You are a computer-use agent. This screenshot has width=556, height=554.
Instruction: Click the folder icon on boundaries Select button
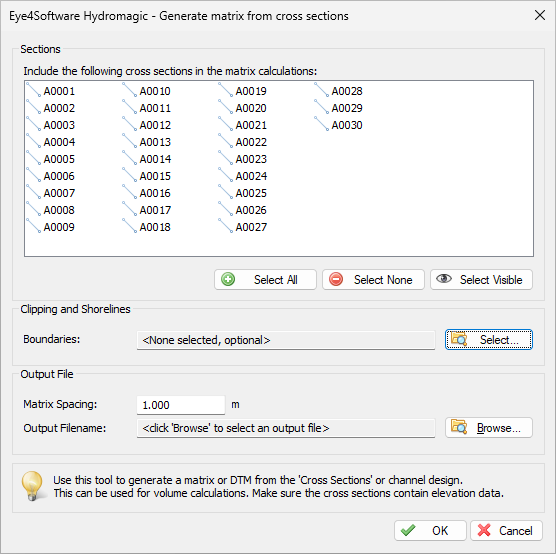point(459,339)
